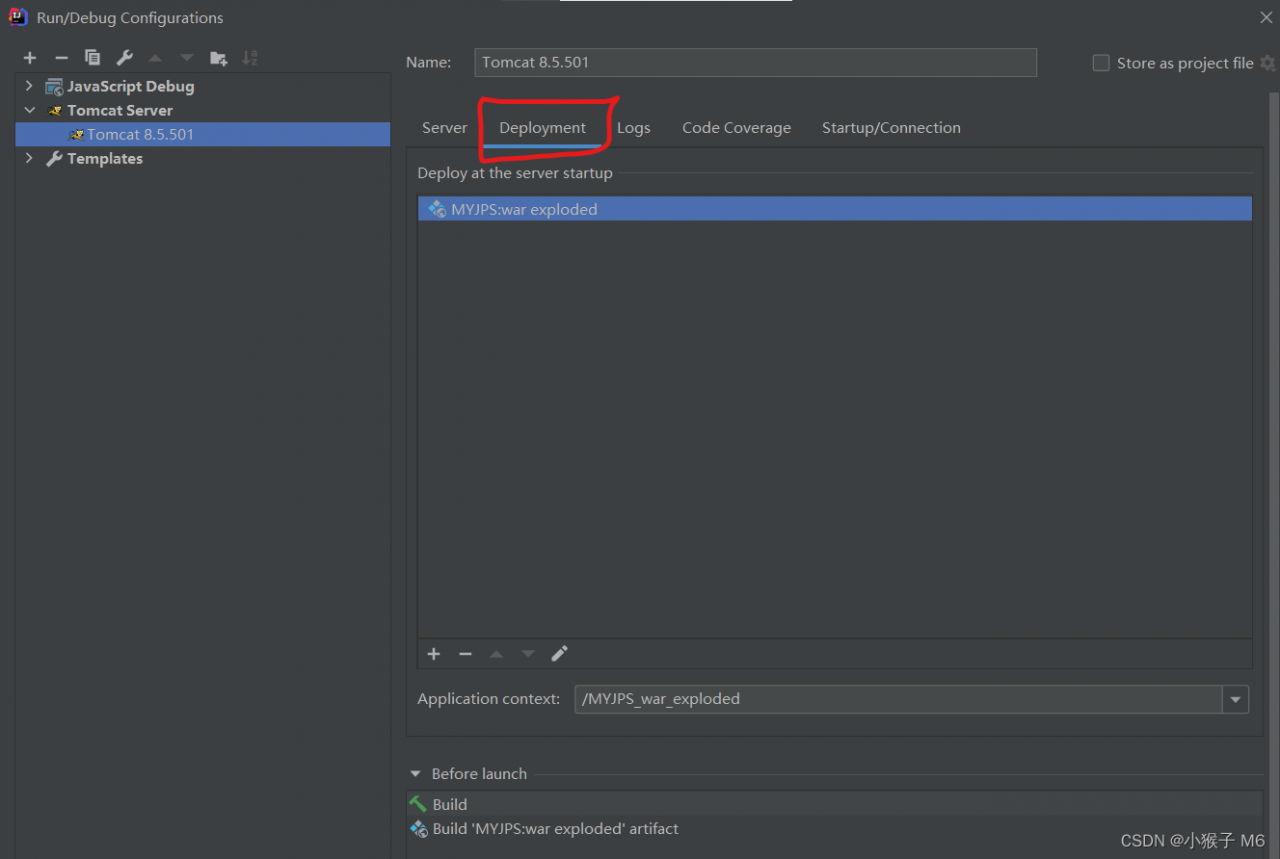1280x859 pixels.
Task: Select the Tomcat 8.5.501 configuration
Action: click(202, 134)
